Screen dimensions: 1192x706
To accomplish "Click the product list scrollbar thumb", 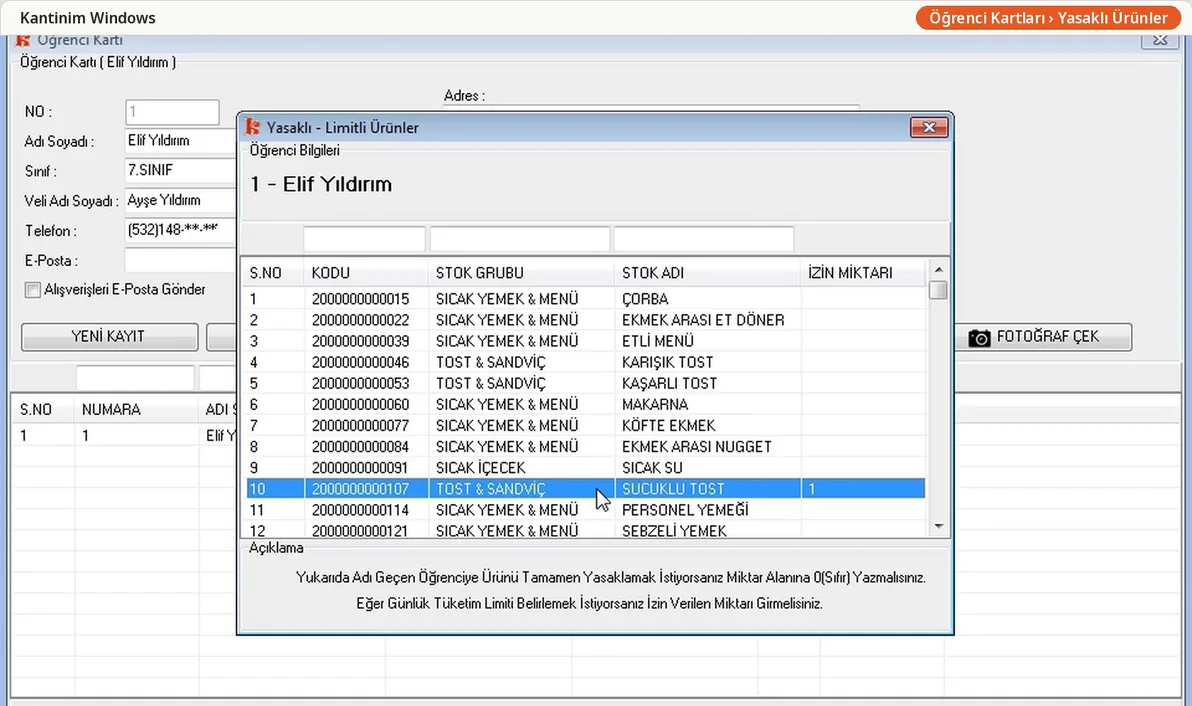I will pyautogui.click(x=939, y=290).
